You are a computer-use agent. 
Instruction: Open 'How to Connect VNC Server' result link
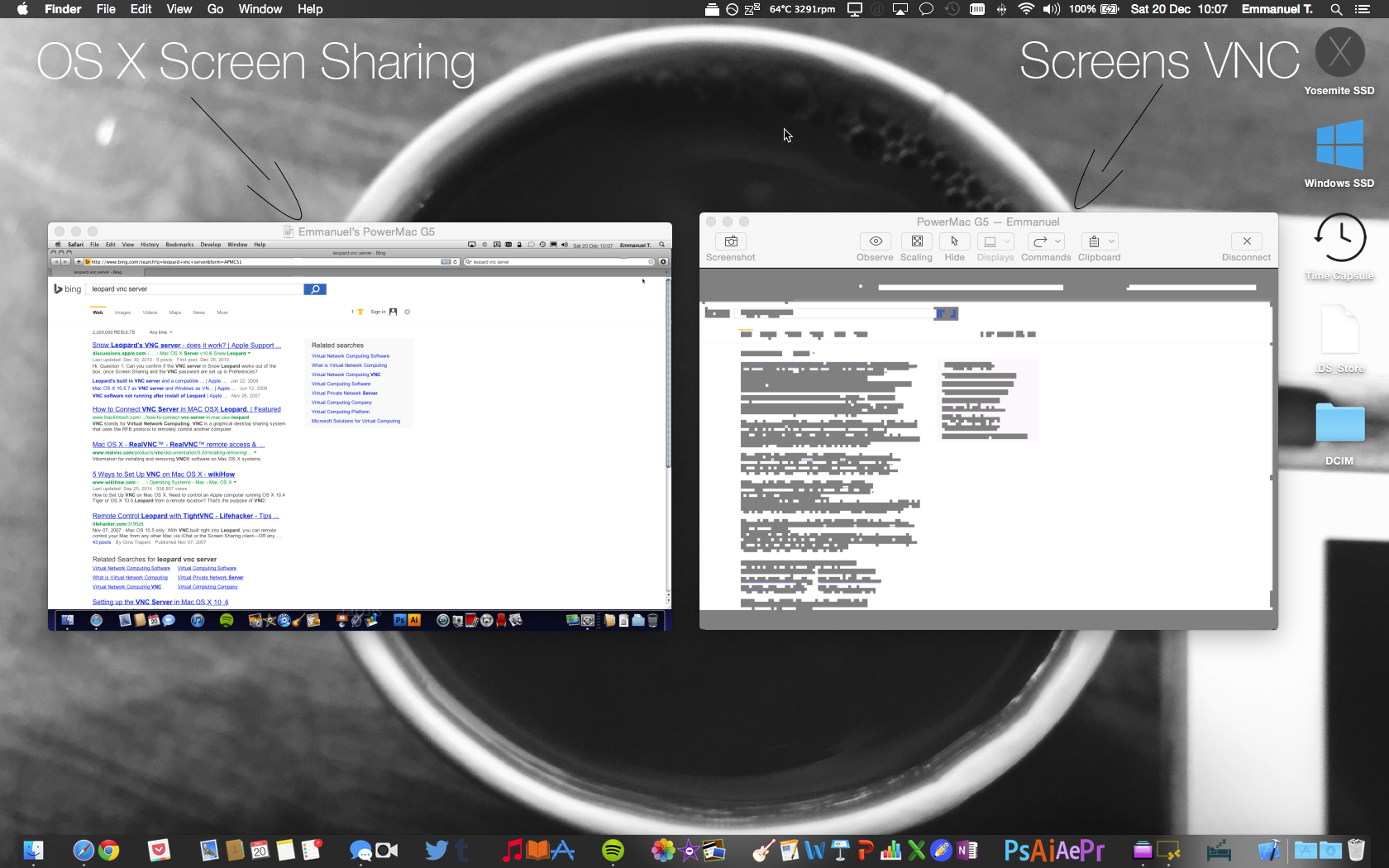pyautogui.click(x=186, y=409)
